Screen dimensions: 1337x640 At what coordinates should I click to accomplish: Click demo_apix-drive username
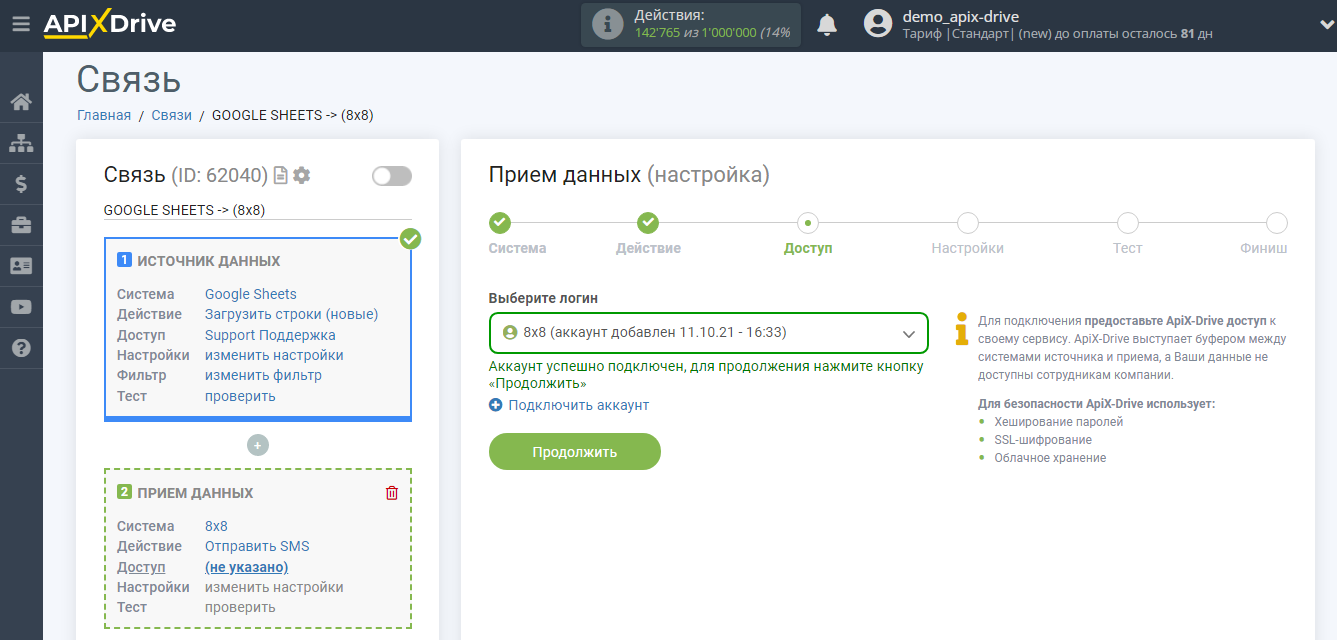click(961, 16)
